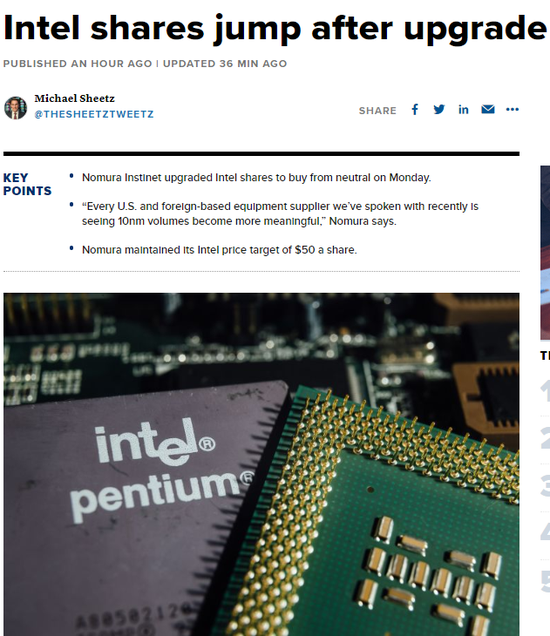Image resolution: width=550 pixels, height=636 pixels.
Task: Click the Intel Pentium chip article image
Action: pos(261,464)
